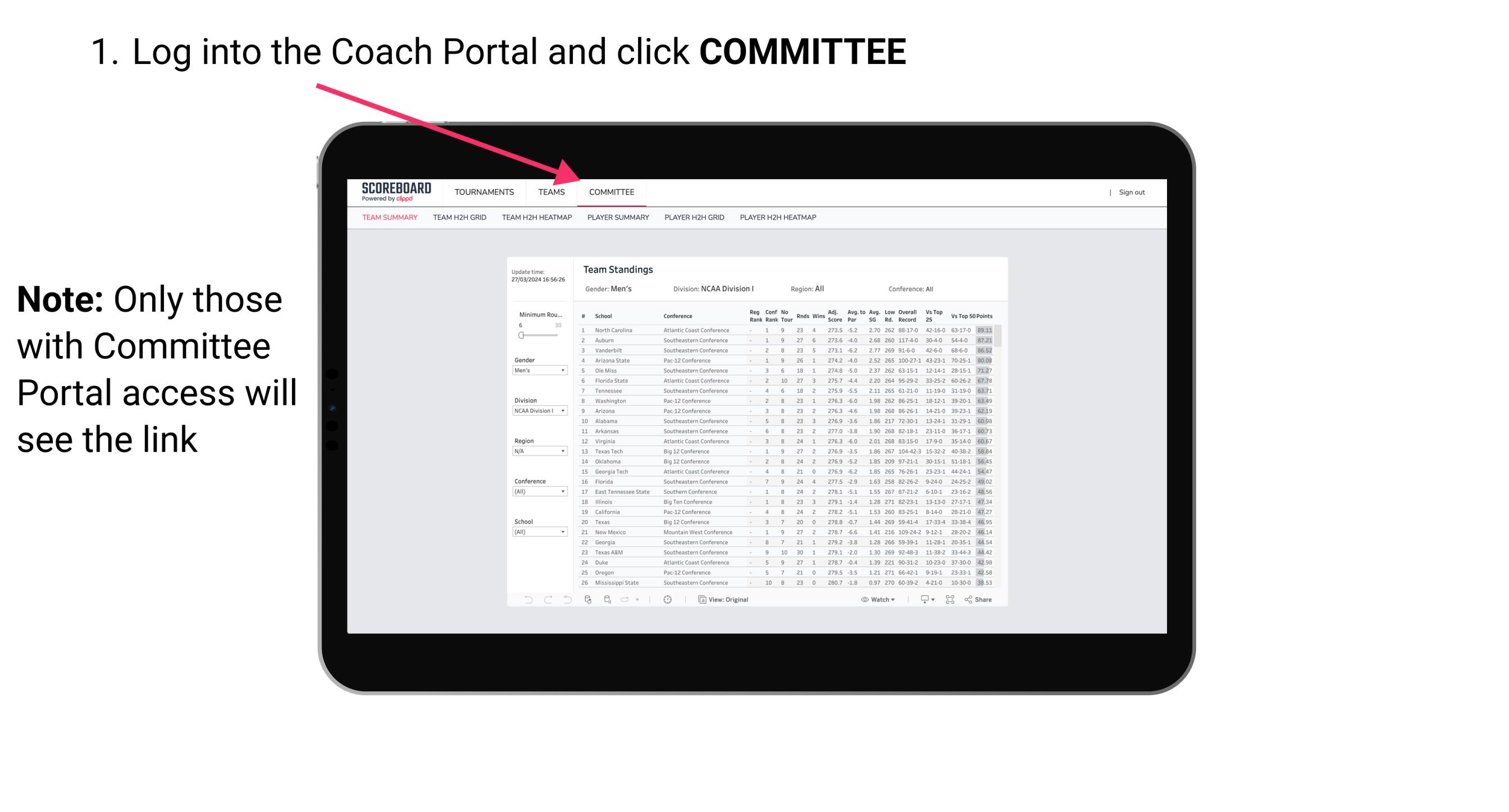Click the Watch dropdown button
The image size is (1509, 812).
[876, 599]
